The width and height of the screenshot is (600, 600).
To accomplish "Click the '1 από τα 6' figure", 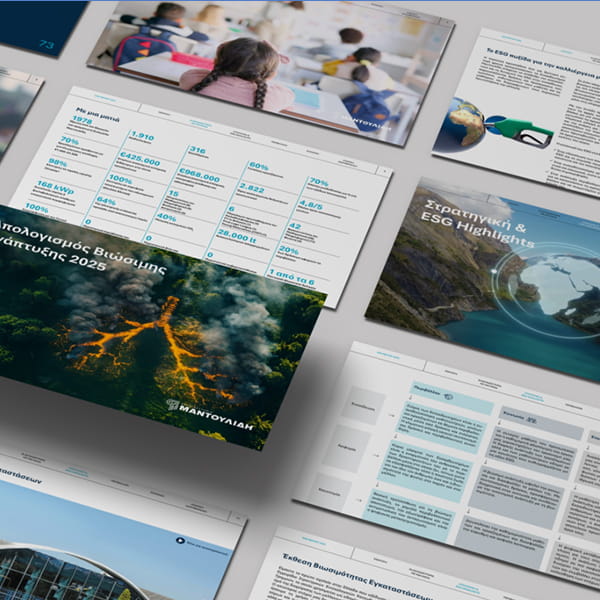I will (292, 277).
